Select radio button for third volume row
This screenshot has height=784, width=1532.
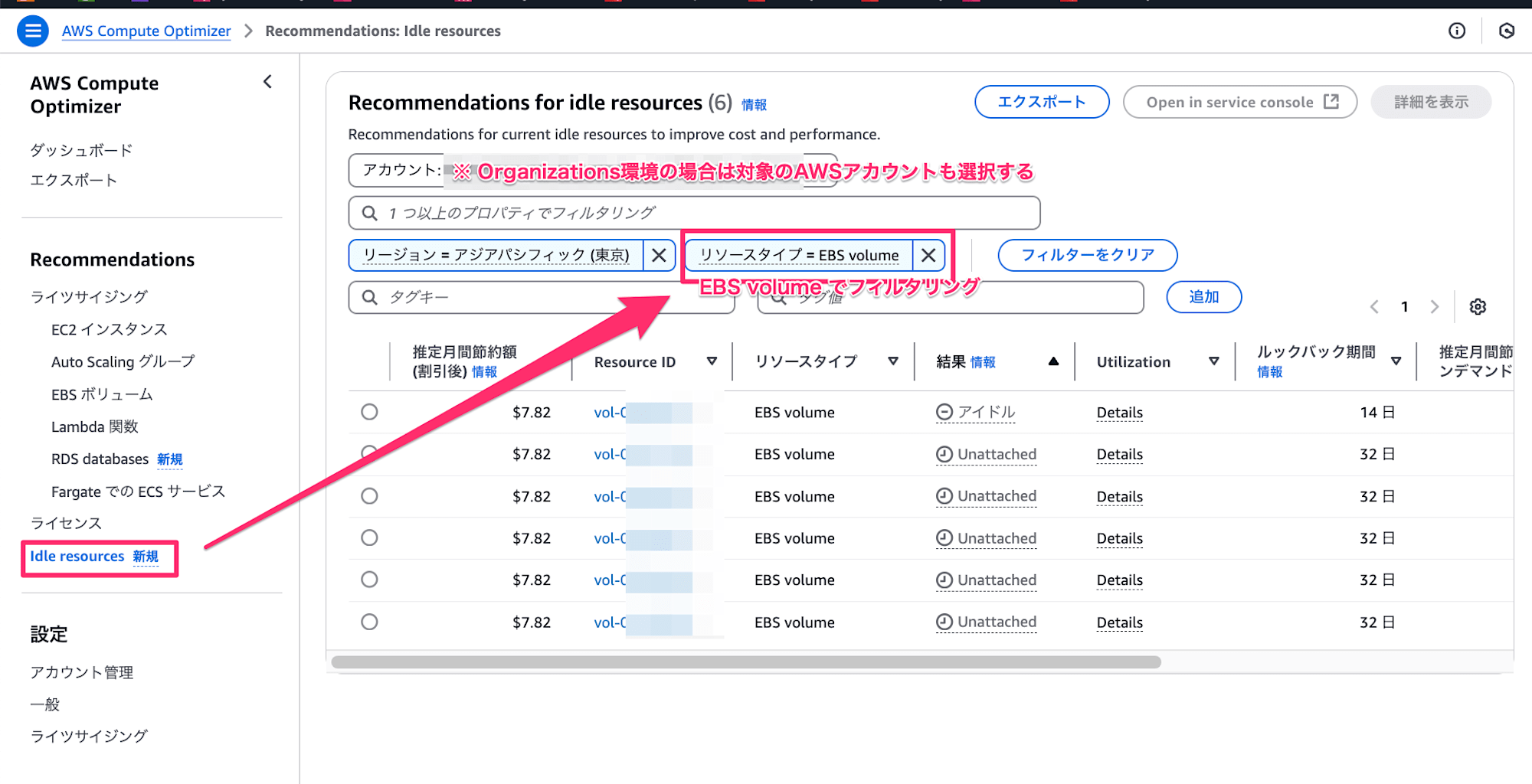click(x=369, y=496)
